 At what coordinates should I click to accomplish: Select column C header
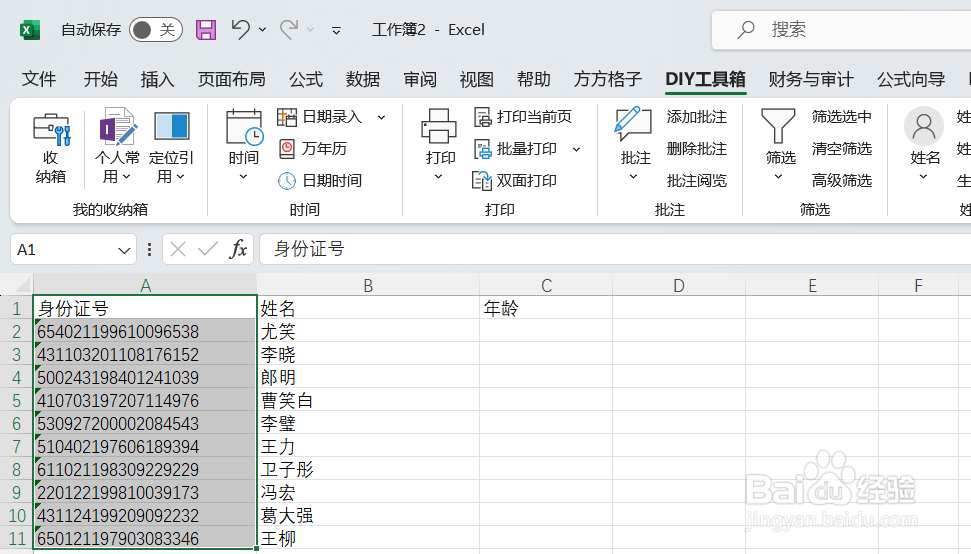(x=546, y=285)
